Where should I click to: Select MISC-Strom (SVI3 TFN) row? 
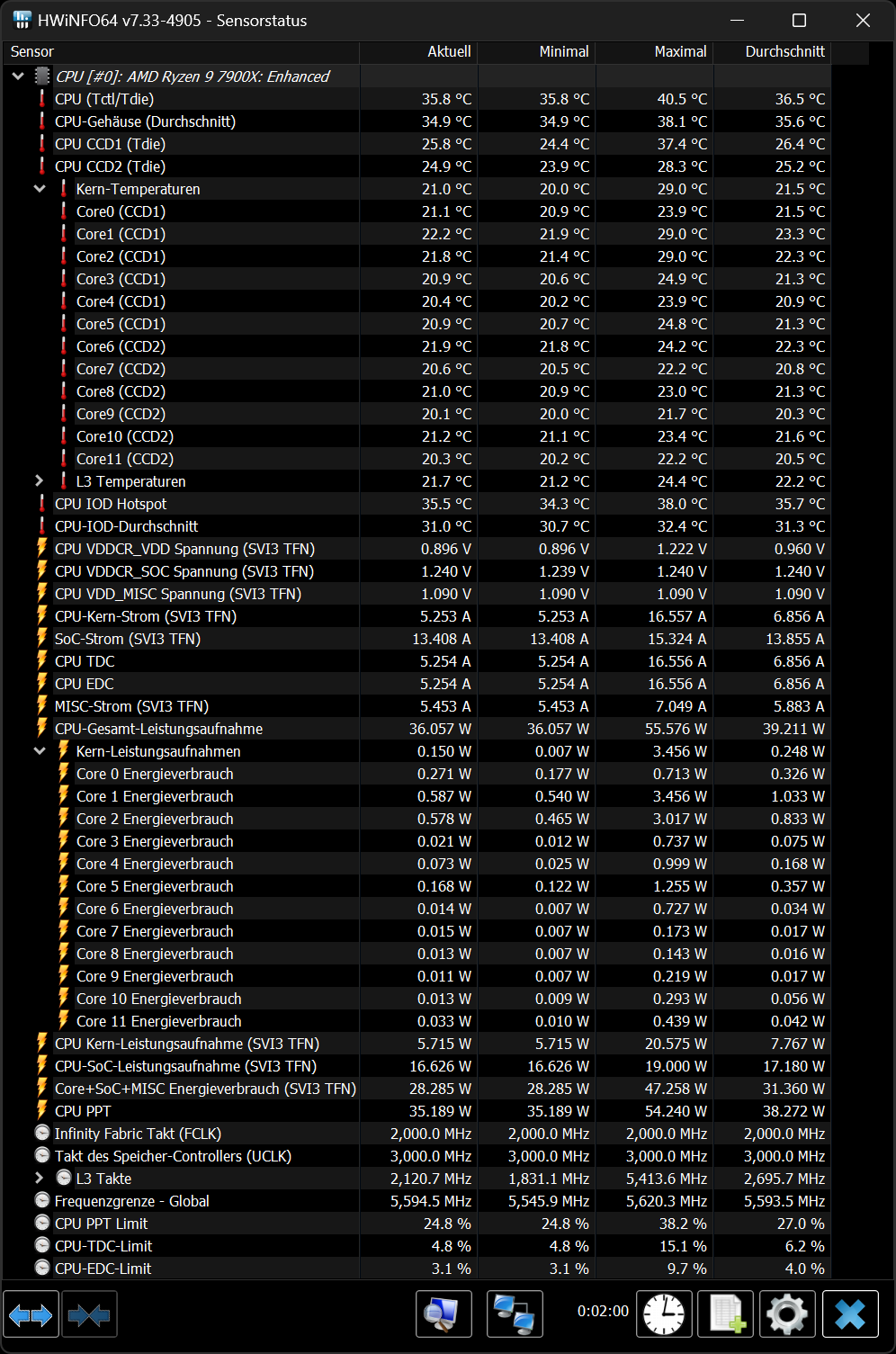pyautogui.click(x=417, y=706)
